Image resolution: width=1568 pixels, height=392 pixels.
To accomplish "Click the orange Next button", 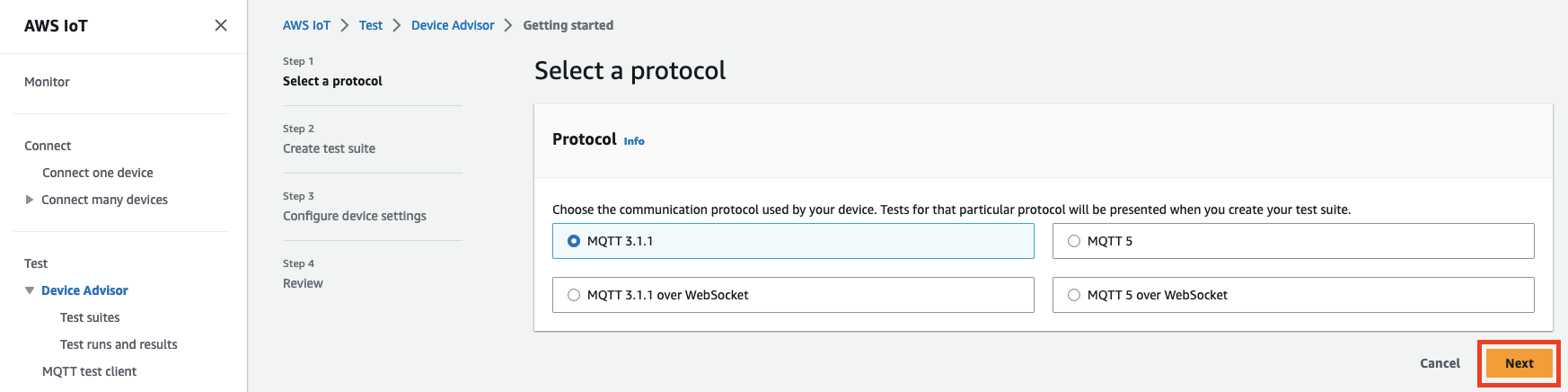I will coord(1519,363).
